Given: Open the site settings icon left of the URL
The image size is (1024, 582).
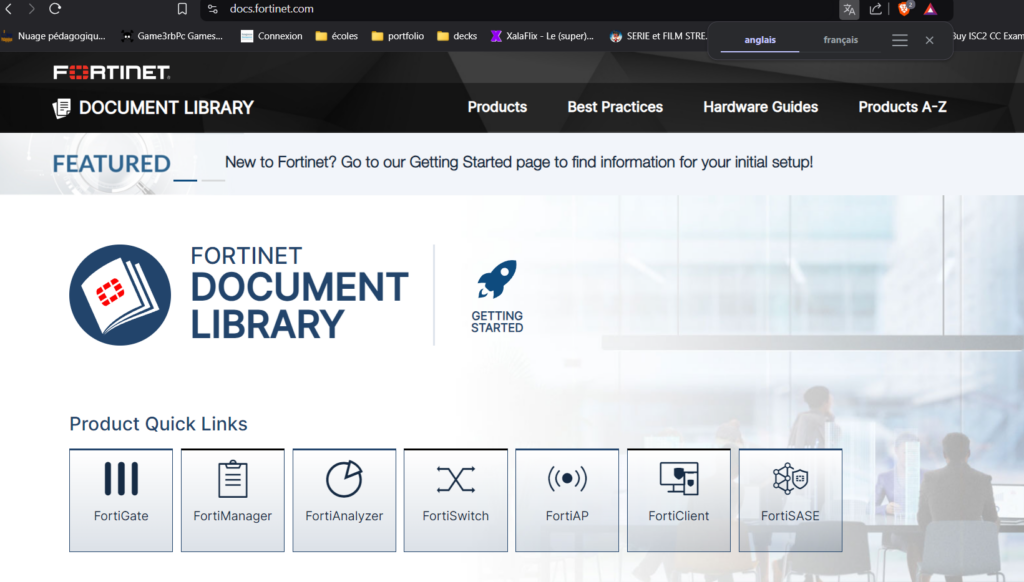Looking at the screenshot, I should point(213,9).
